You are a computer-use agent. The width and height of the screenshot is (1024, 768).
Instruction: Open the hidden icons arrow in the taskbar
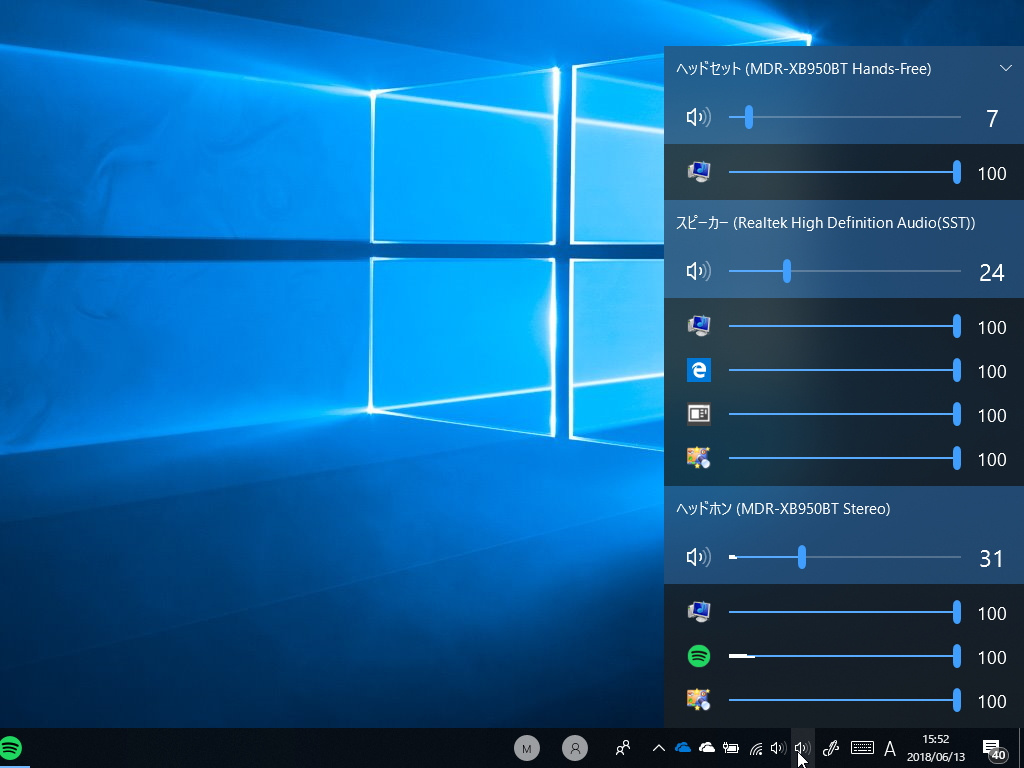point(658,746)
